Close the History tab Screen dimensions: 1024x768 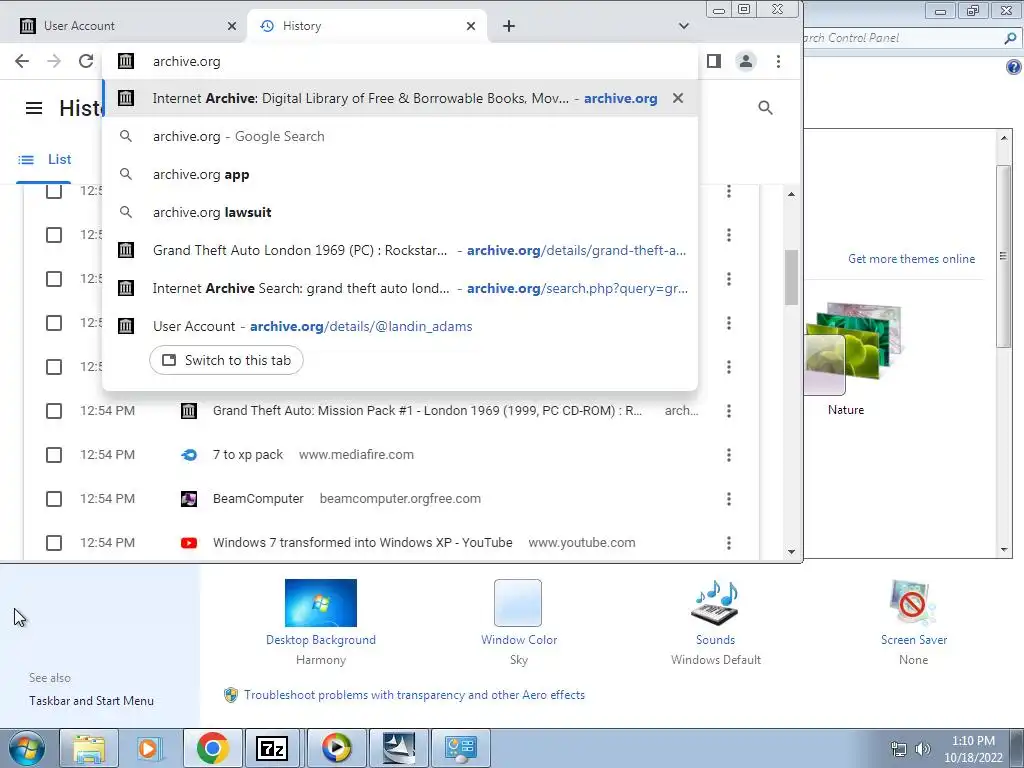coord(471,26)
